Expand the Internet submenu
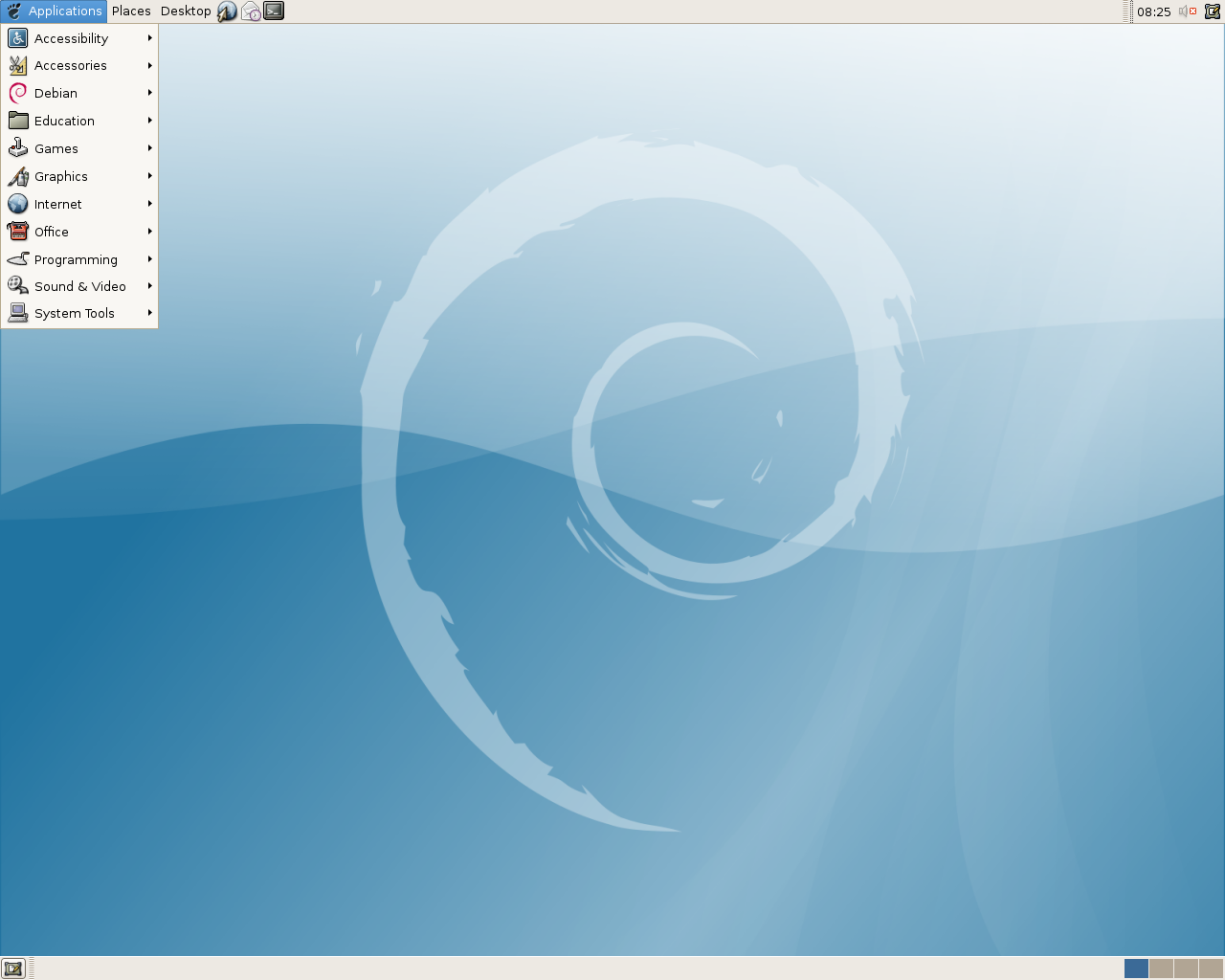Image resolution: width=1225 pixels, height=980 pixels. click(79, 204)
